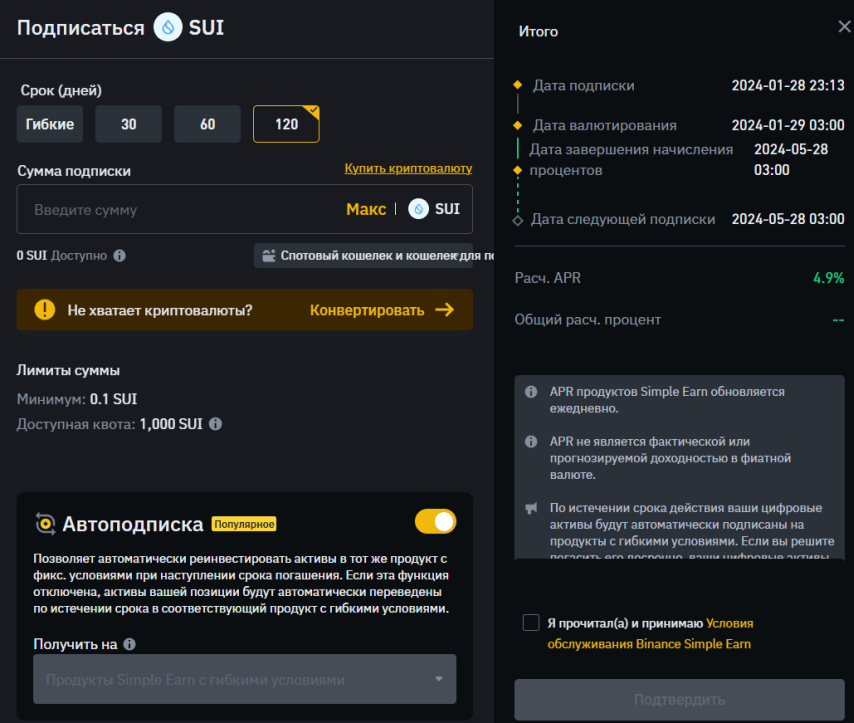
Task: Click the SUI coin icon in header
Action: click(x=168, y=27)
